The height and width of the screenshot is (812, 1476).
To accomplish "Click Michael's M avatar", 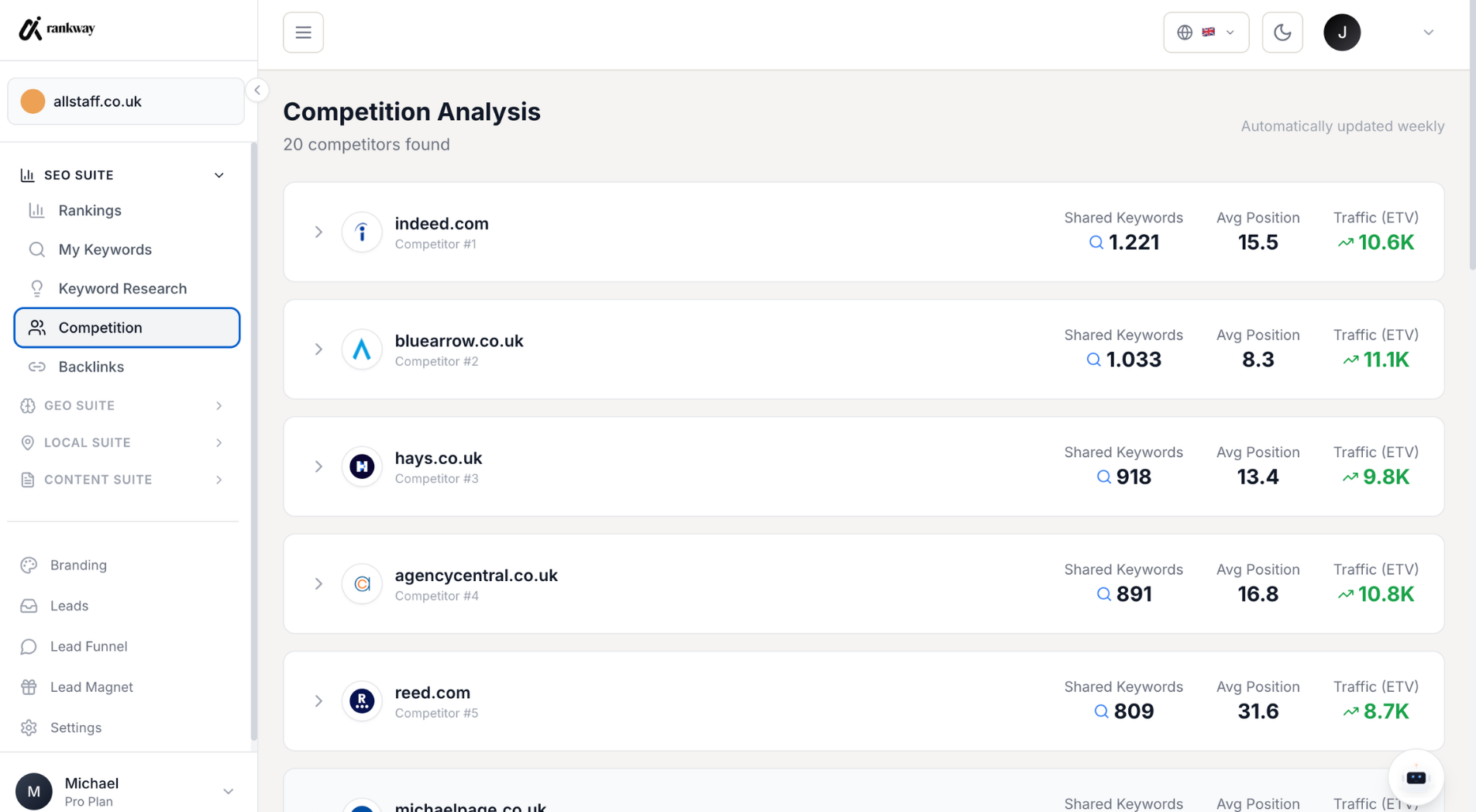I will coord(34,791).
